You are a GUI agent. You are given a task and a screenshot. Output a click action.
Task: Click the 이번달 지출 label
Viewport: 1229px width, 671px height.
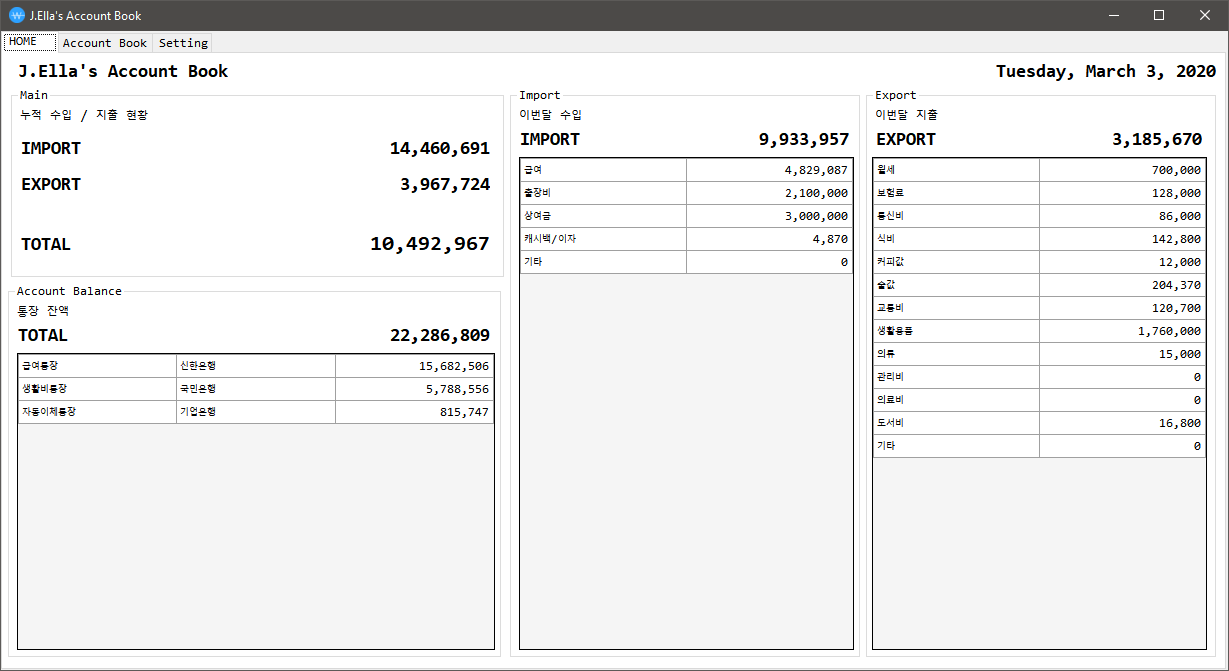tap(907, 115)
